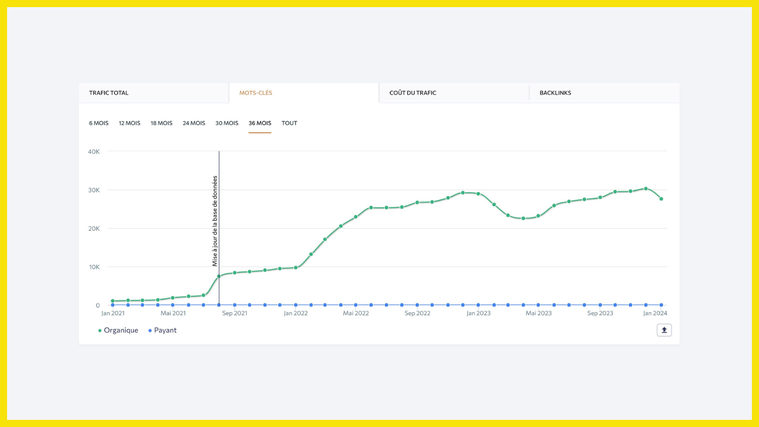Click the last green Organique data point
This screenshot has height=427, width=759.
click(x=661, y=199)
